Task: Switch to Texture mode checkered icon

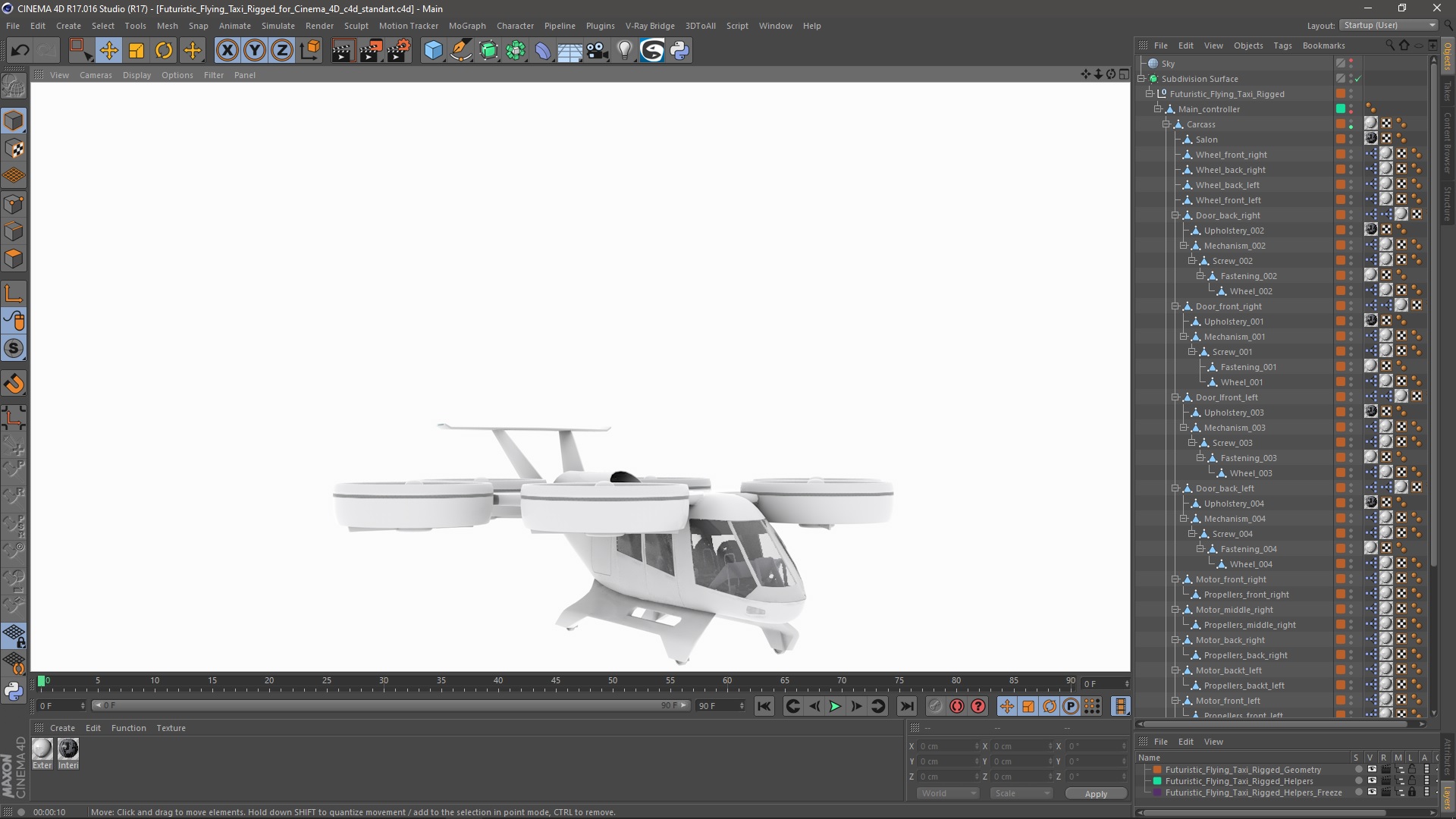Action: [x=14, y=149]
